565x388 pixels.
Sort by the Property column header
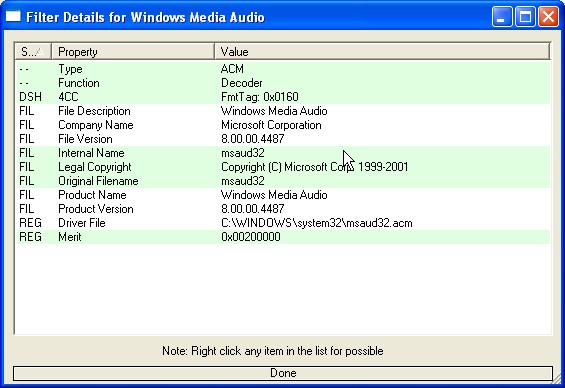coord(133,51)
